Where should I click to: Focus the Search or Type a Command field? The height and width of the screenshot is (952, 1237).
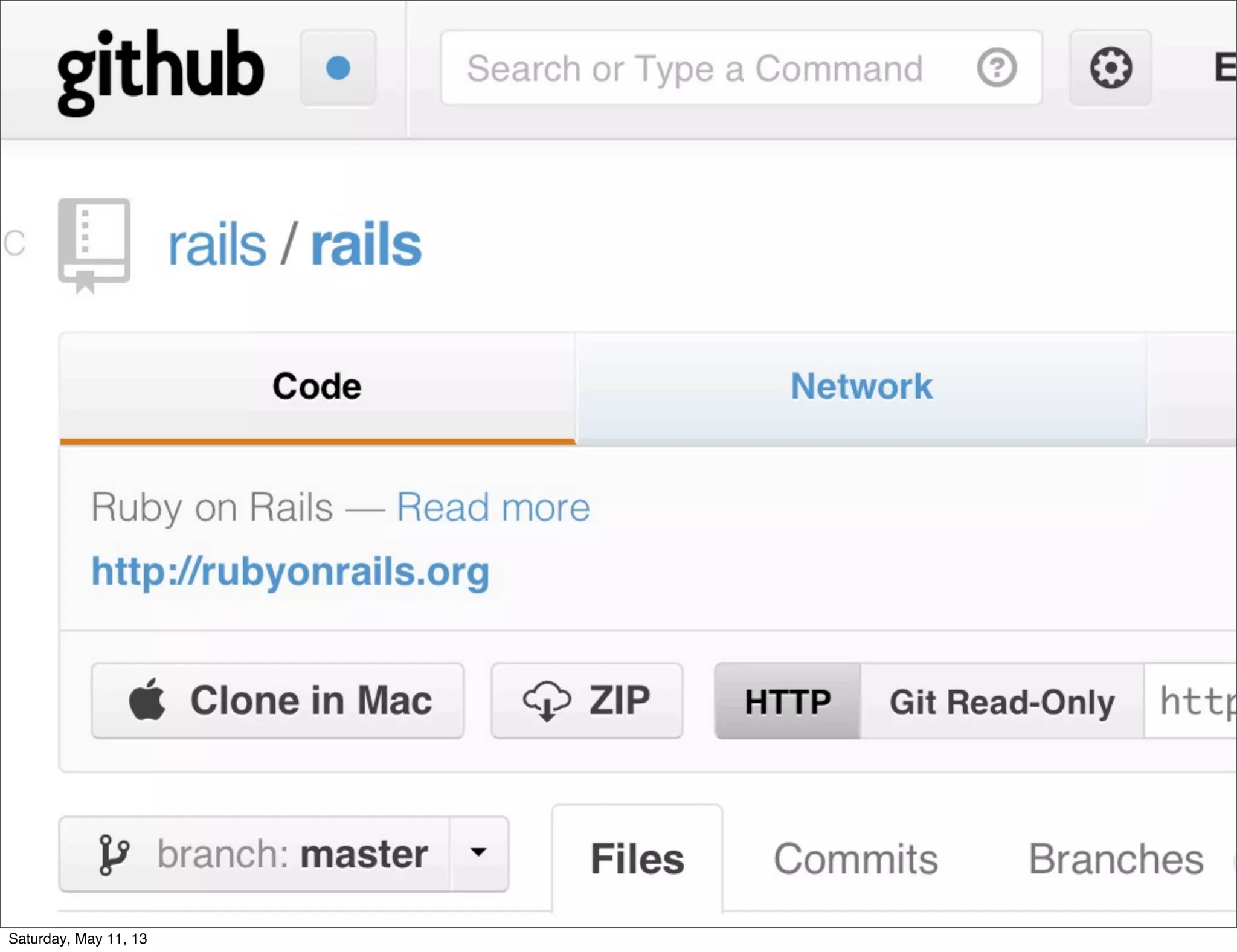click(x=695, y=68)
